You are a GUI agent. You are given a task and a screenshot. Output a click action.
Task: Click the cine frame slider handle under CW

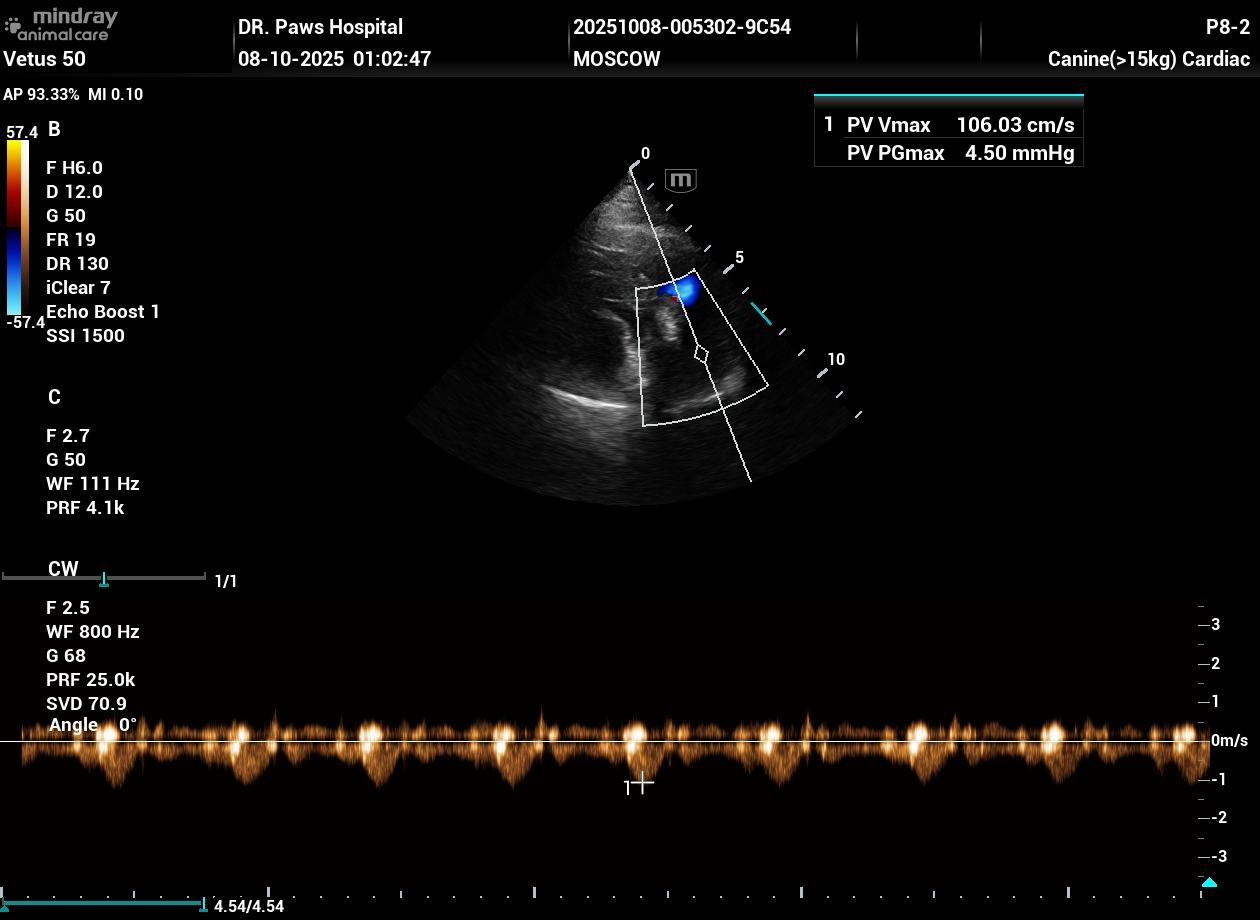click(104, 580)
